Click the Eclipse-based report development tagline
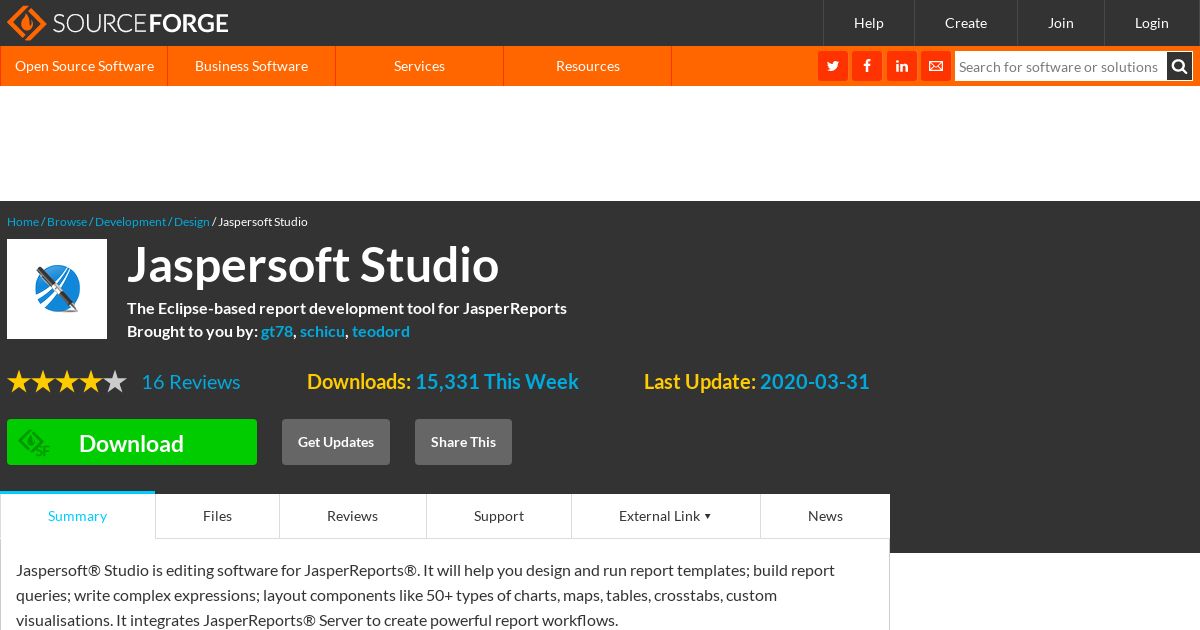The height and width of the screenshot is (630, 1200). click(347, 308)
